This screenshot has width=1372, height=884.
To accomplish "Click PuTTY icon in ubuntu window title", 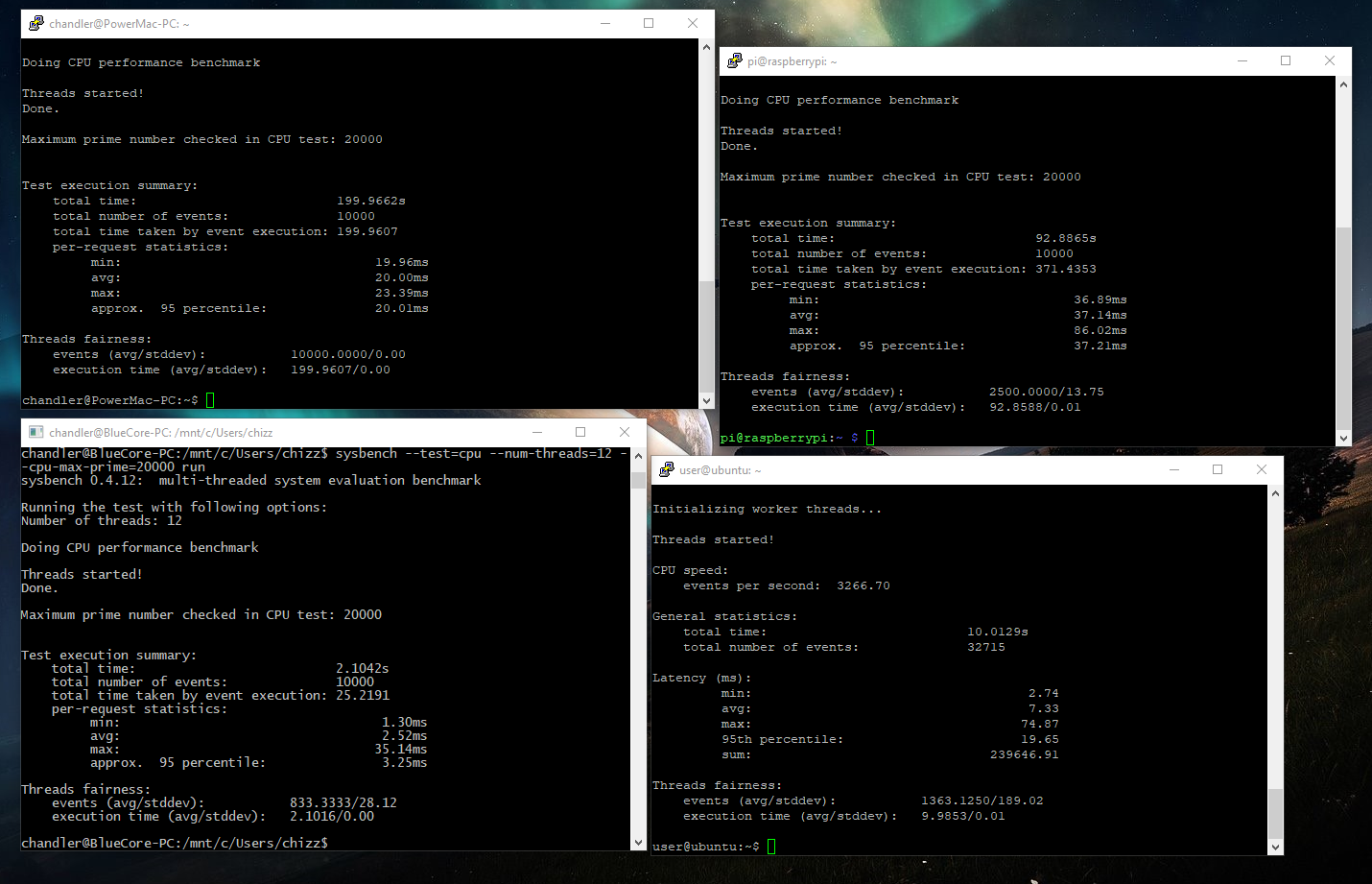I will point(667,469).
